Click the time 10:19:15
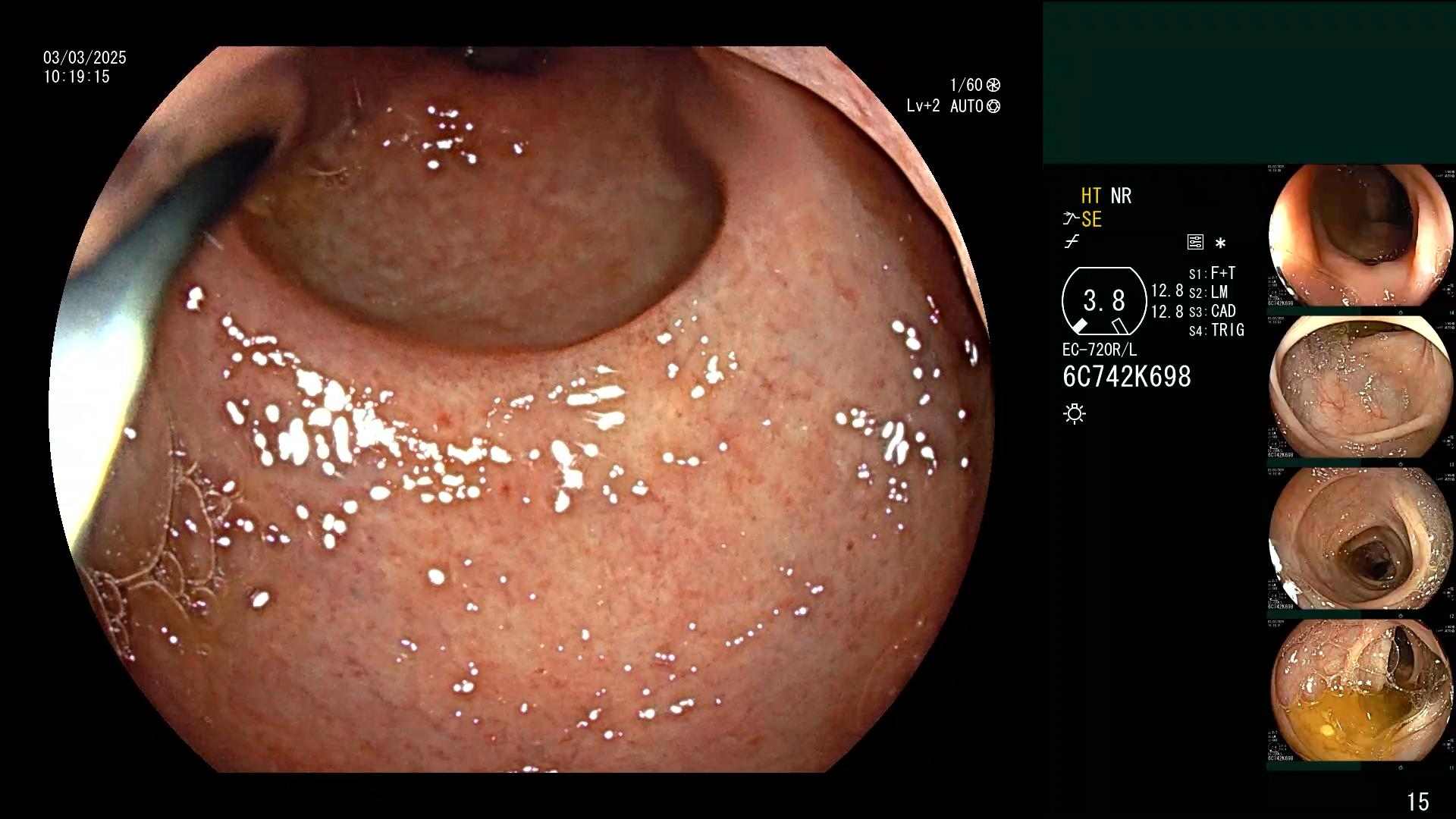1456x819 pixels. click(77, 77)
